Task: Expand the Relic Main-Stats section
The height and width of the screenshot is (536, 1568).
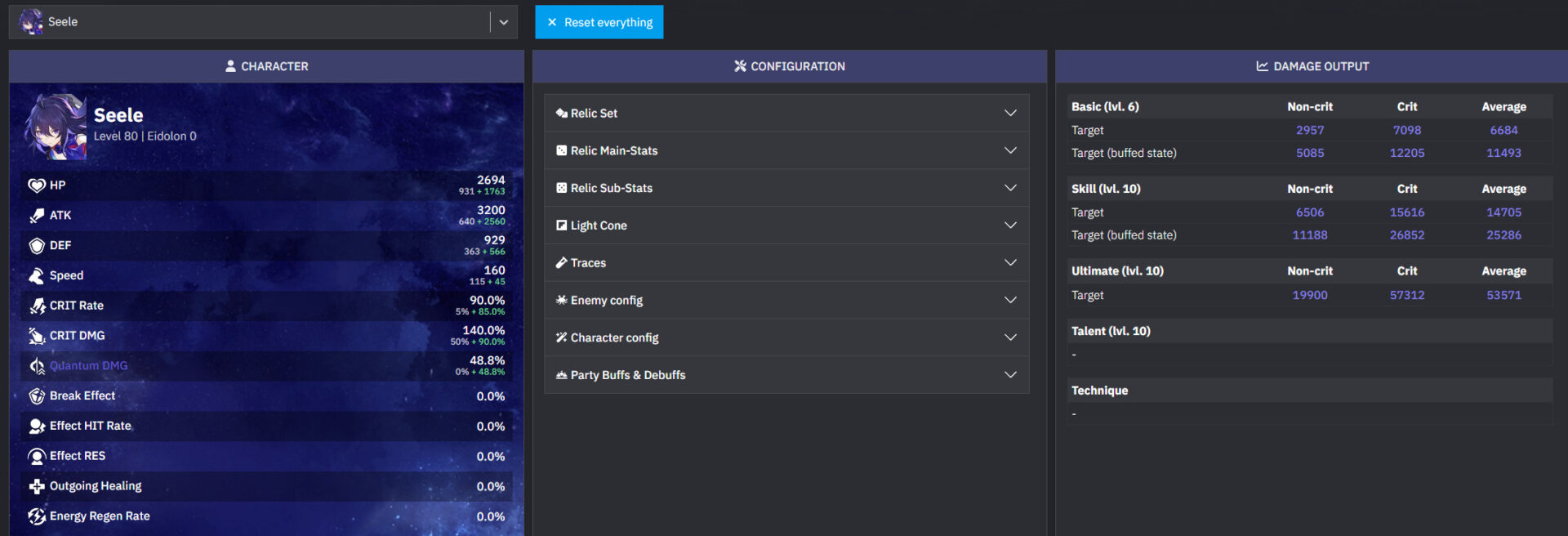Action: coord(786,151)
